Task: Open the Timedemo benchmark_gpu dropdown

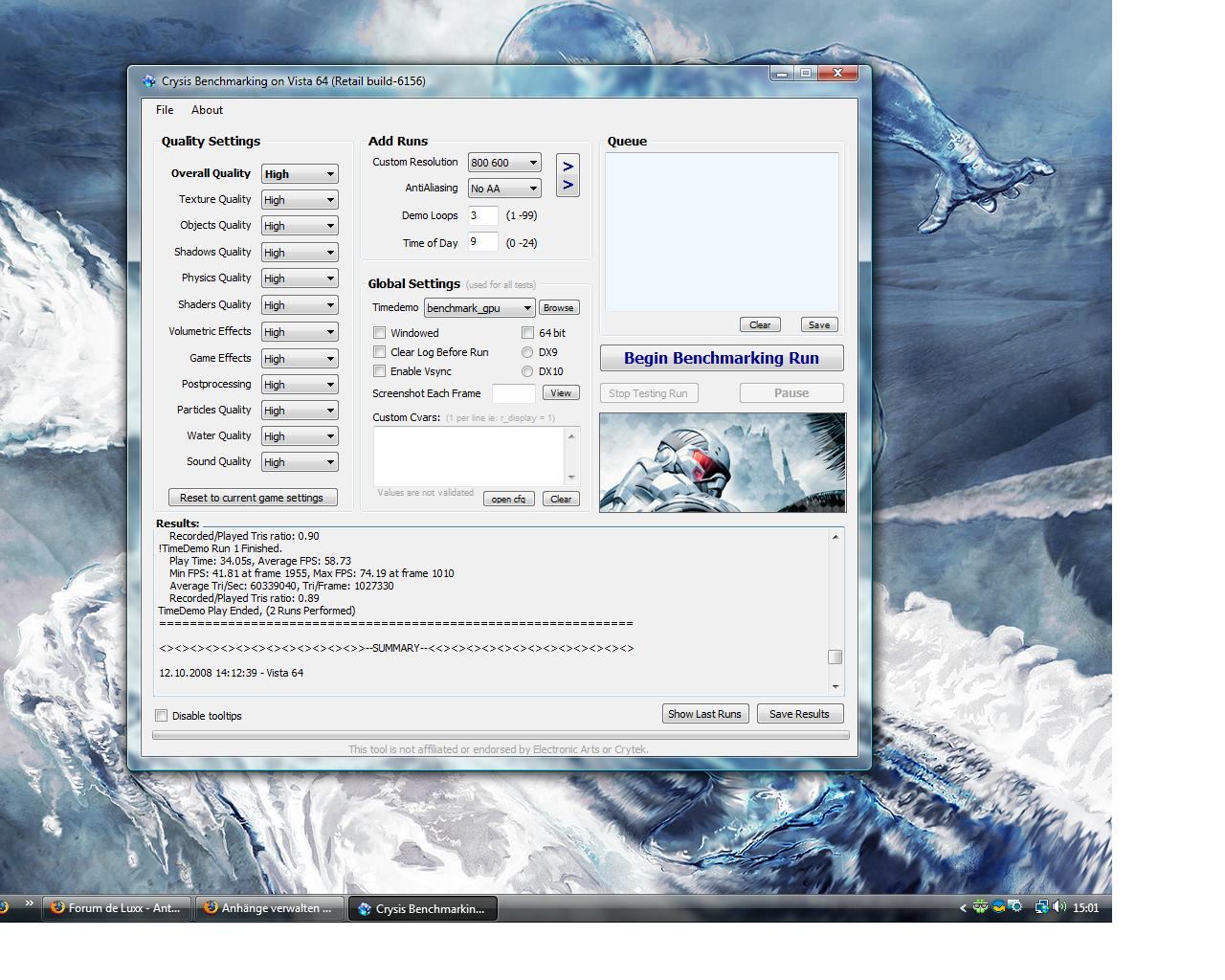Action: [x=479, y=308]
